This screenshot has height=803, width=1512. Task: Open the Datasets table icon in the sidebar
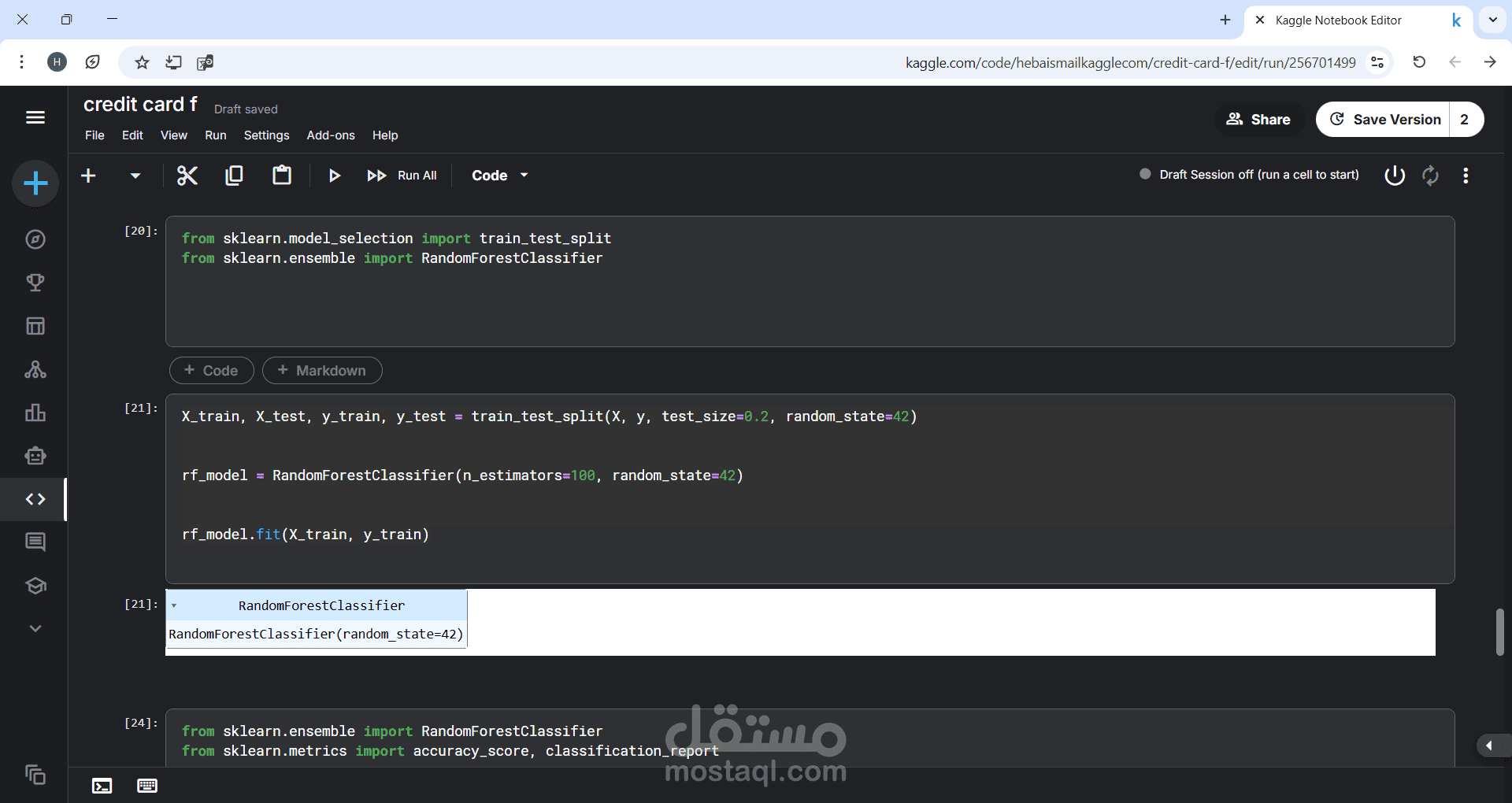35,326
